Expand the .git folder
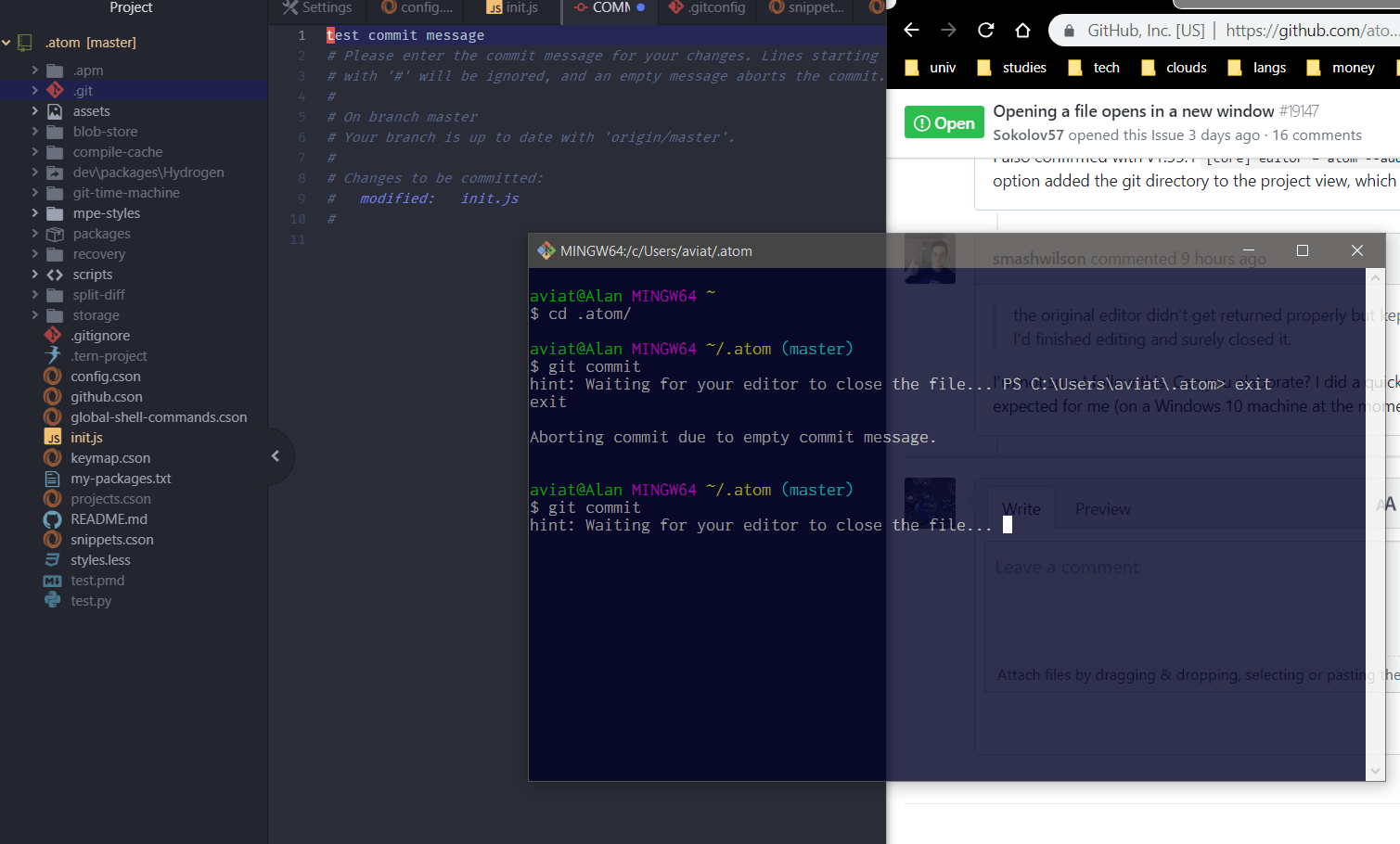The image size is (1400, 844). 35,91
